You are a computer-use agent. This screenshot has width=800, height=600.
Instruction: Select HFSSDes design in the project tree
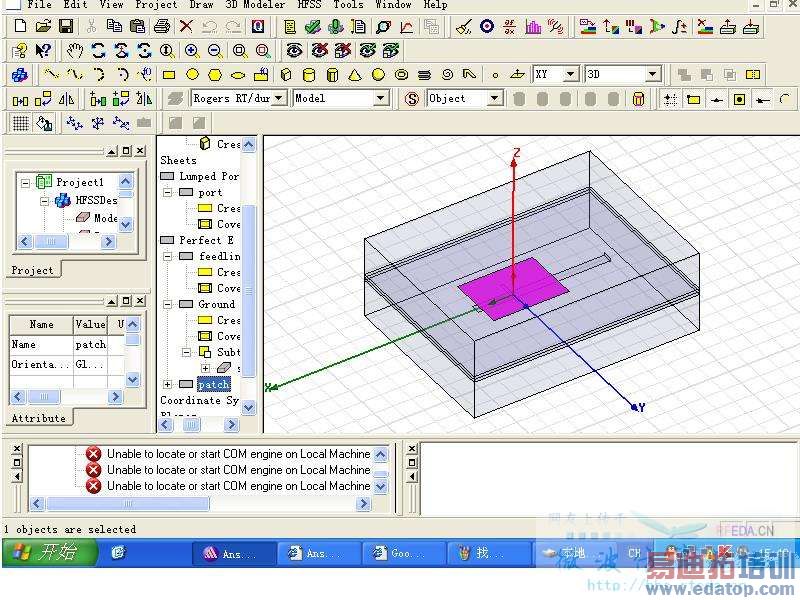[96, 200]
